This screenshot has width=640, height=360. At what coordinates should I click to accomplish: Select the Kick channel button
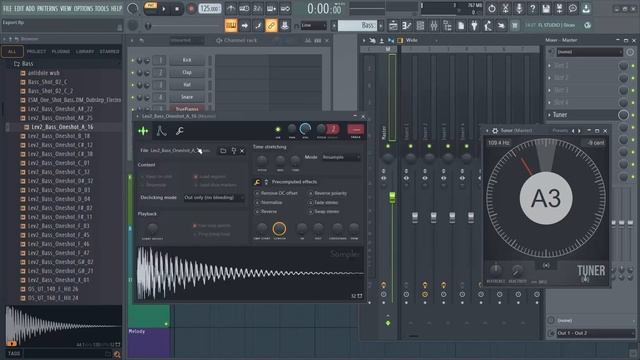[x=187, y=60]
